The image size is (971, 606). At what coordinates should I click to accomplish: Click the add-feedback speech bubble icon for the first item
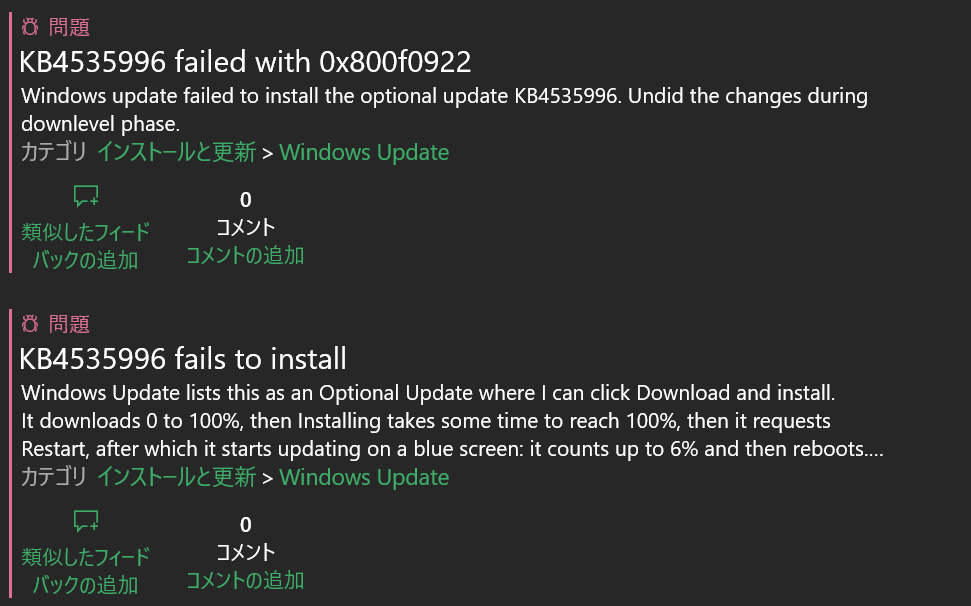(x=85, y=196)
